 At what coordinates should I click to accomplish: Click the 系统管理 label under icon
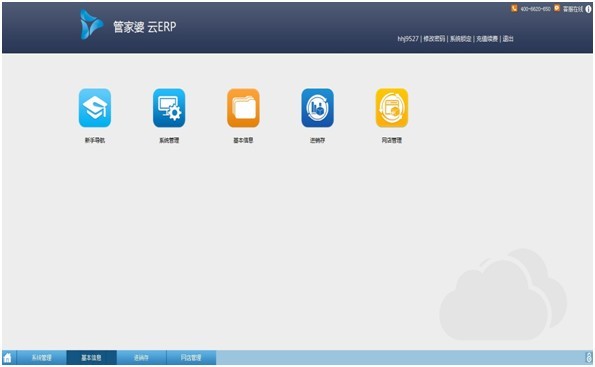tap(169, 140)
